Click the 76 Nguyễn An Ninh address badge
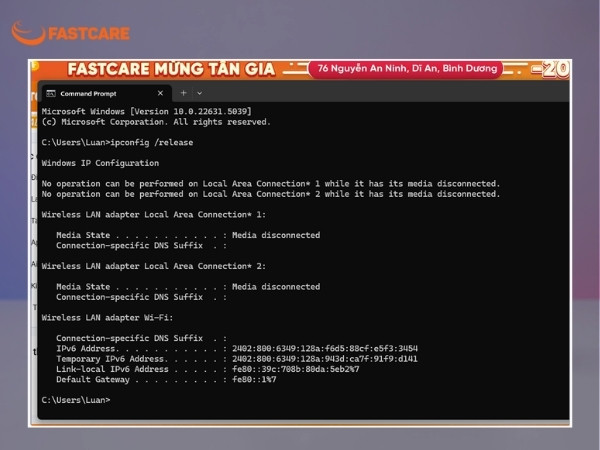The image size is (600, 450). click(406, 69)
